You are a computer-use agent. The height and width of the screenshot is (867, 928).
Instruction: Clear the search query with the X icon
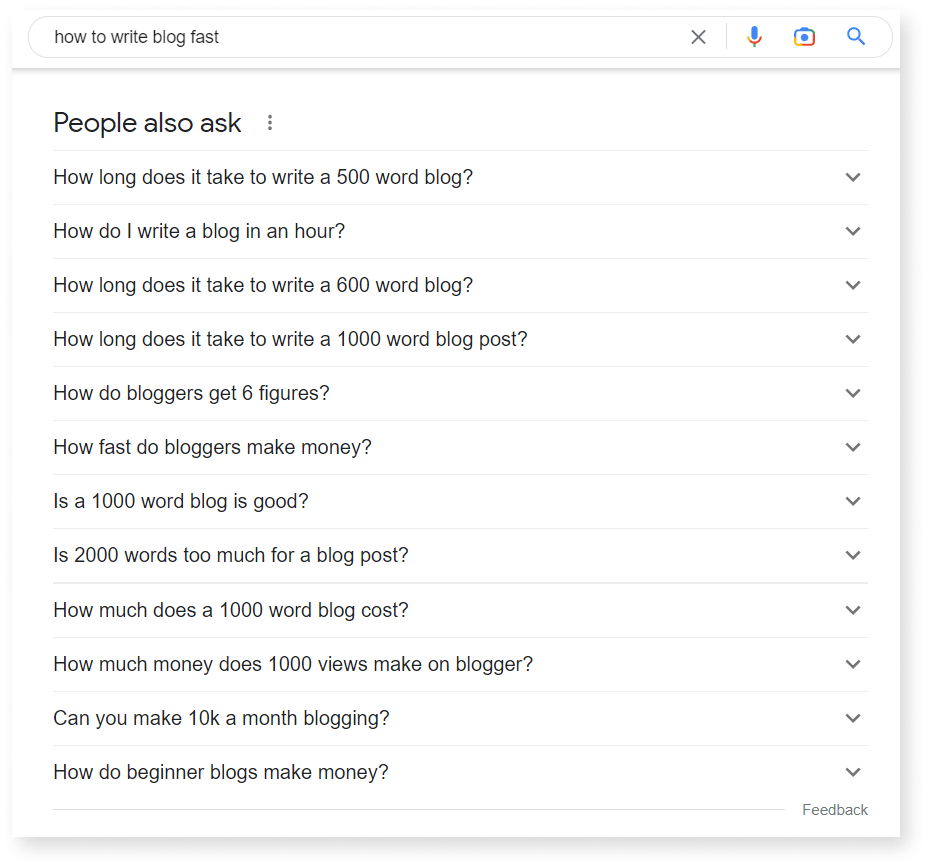tap(698, 36)
